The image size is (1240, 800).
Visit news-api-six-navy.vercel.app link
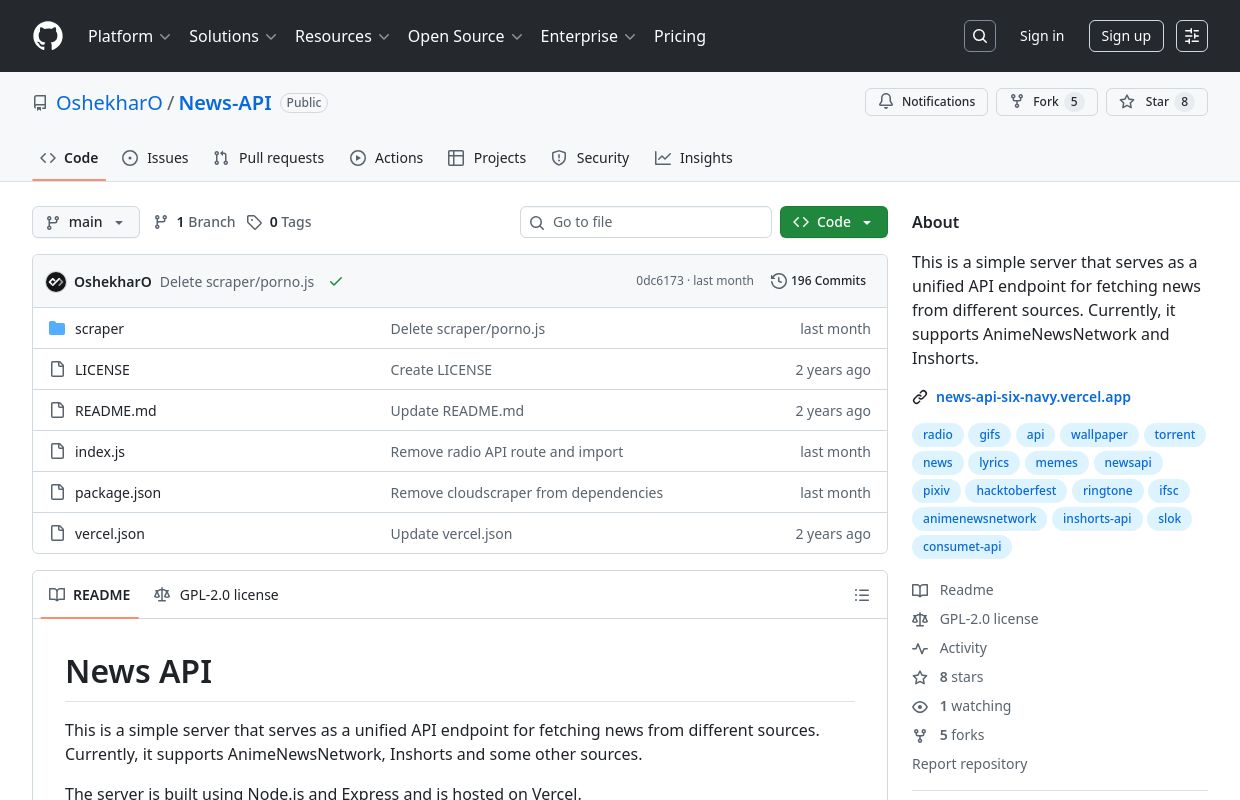click(1033, 397)
